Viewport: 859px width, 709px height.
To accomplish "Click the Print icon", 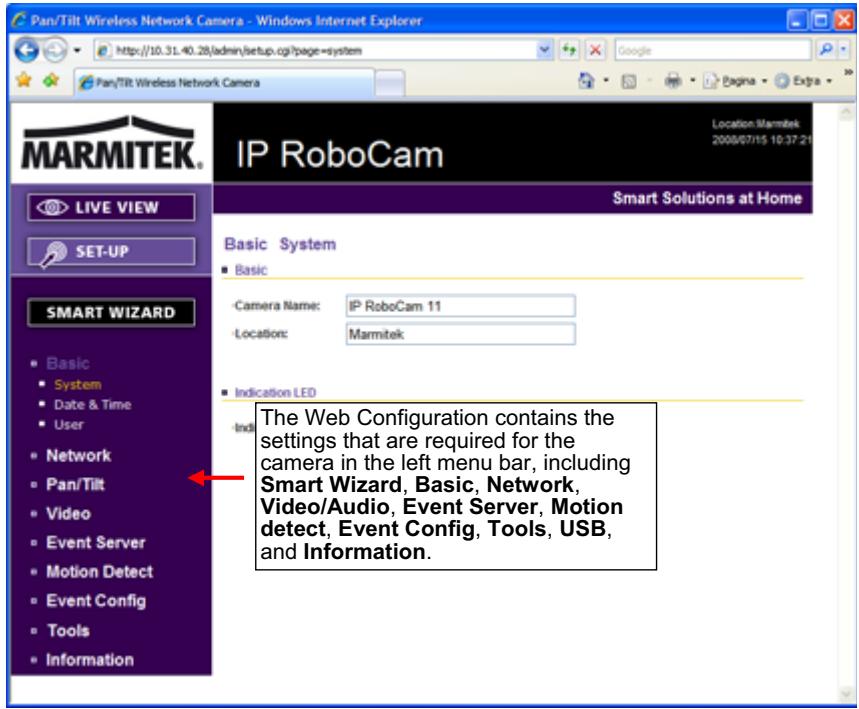I will [x=673, y=82].
